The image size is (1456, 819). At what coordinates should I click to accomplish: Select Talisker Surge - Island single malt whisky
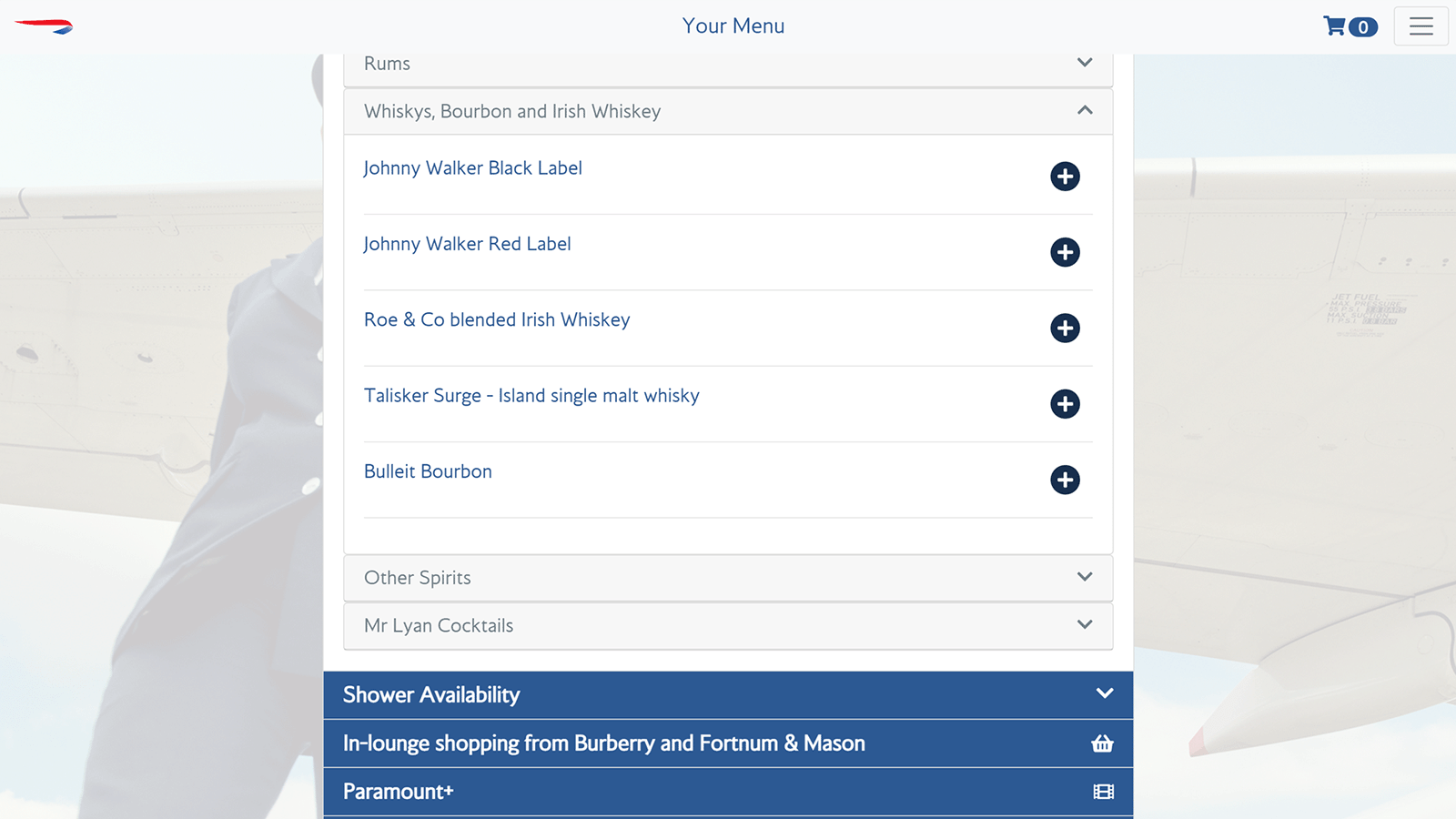point(531,396)
